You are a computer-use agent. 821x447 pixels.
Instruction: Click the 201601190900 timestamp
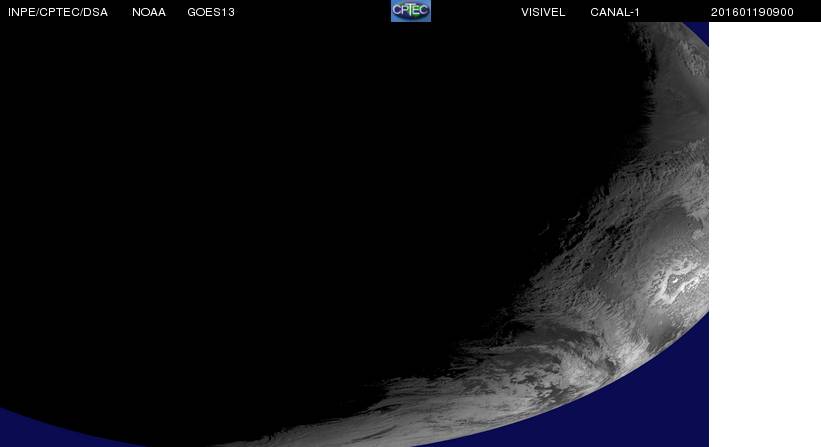point(752,12)
